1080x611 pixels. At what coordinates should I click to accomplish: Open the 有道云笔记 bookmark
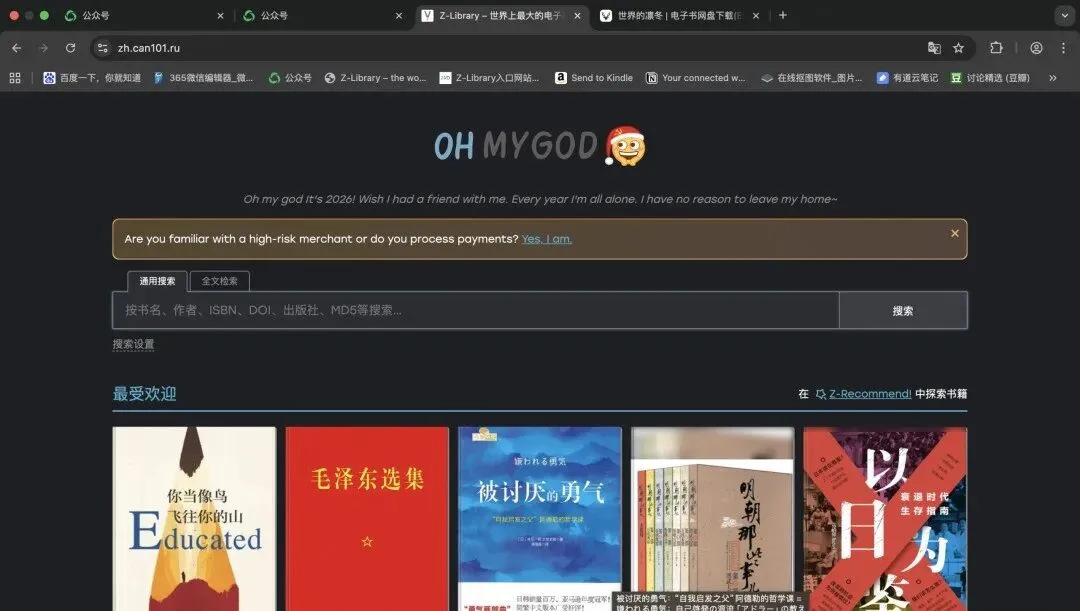coord(907,79)
